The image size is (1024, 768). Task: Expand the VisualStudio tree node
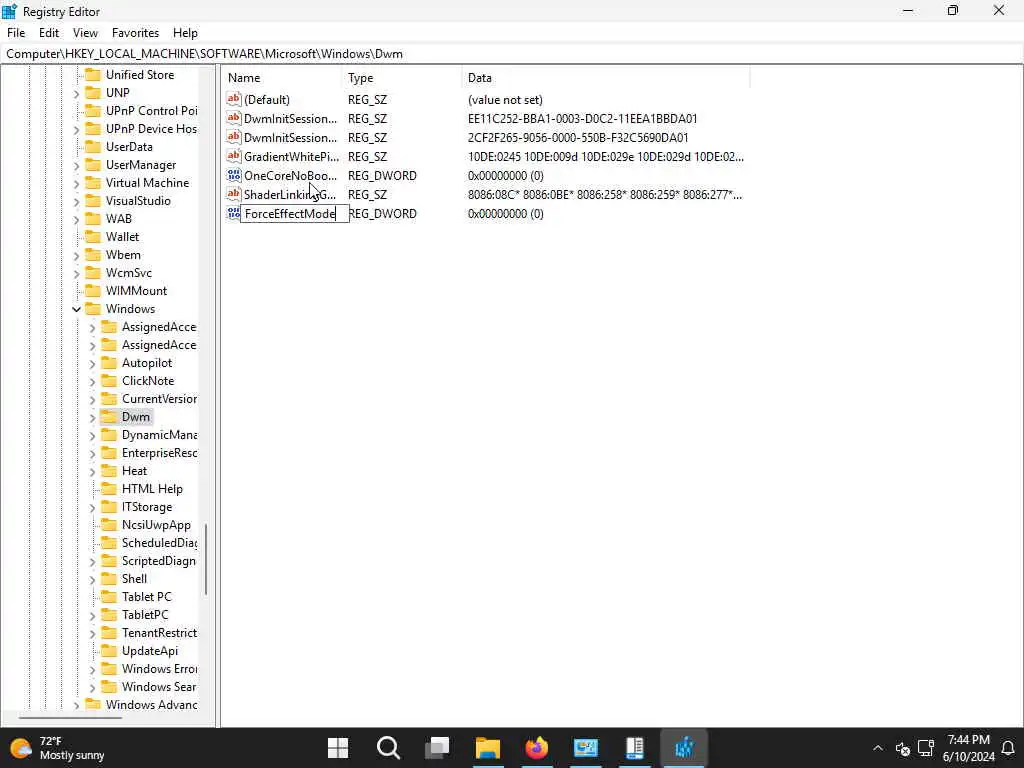(76, 201)
